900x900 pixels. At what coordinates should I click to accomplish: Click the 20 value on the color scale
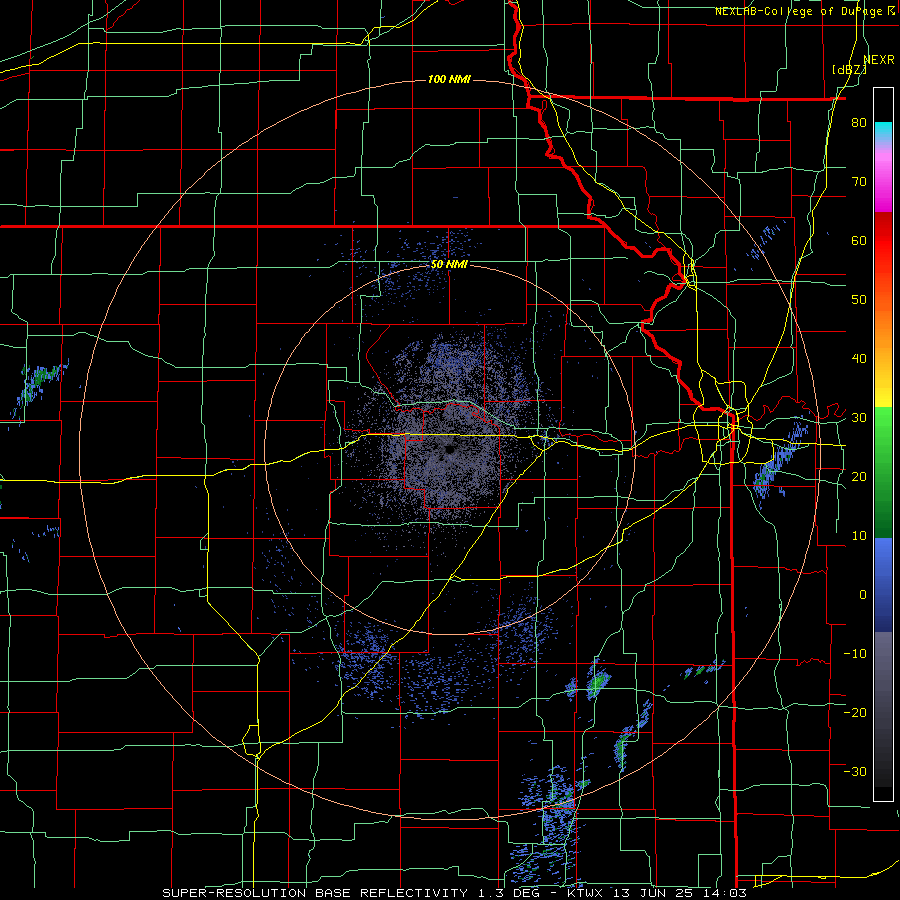pyautogui.click(x=859, y=476)
